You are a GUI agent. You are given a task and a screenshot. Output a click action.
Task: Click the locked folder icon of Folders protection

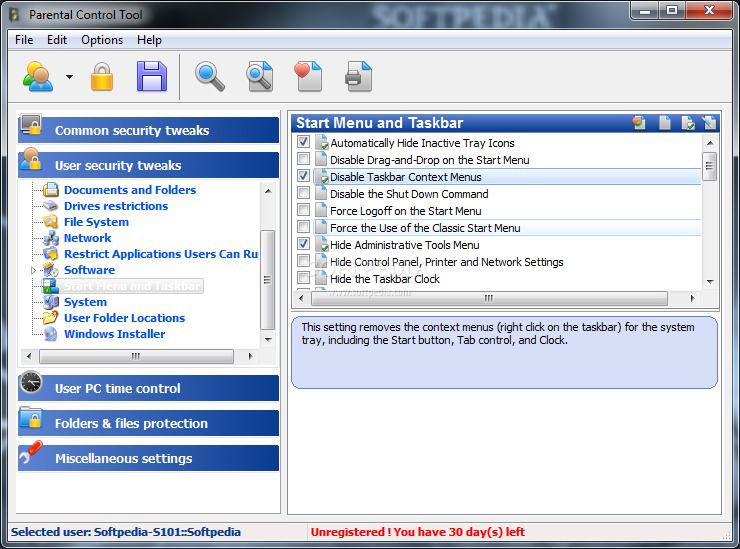point(32,418)
